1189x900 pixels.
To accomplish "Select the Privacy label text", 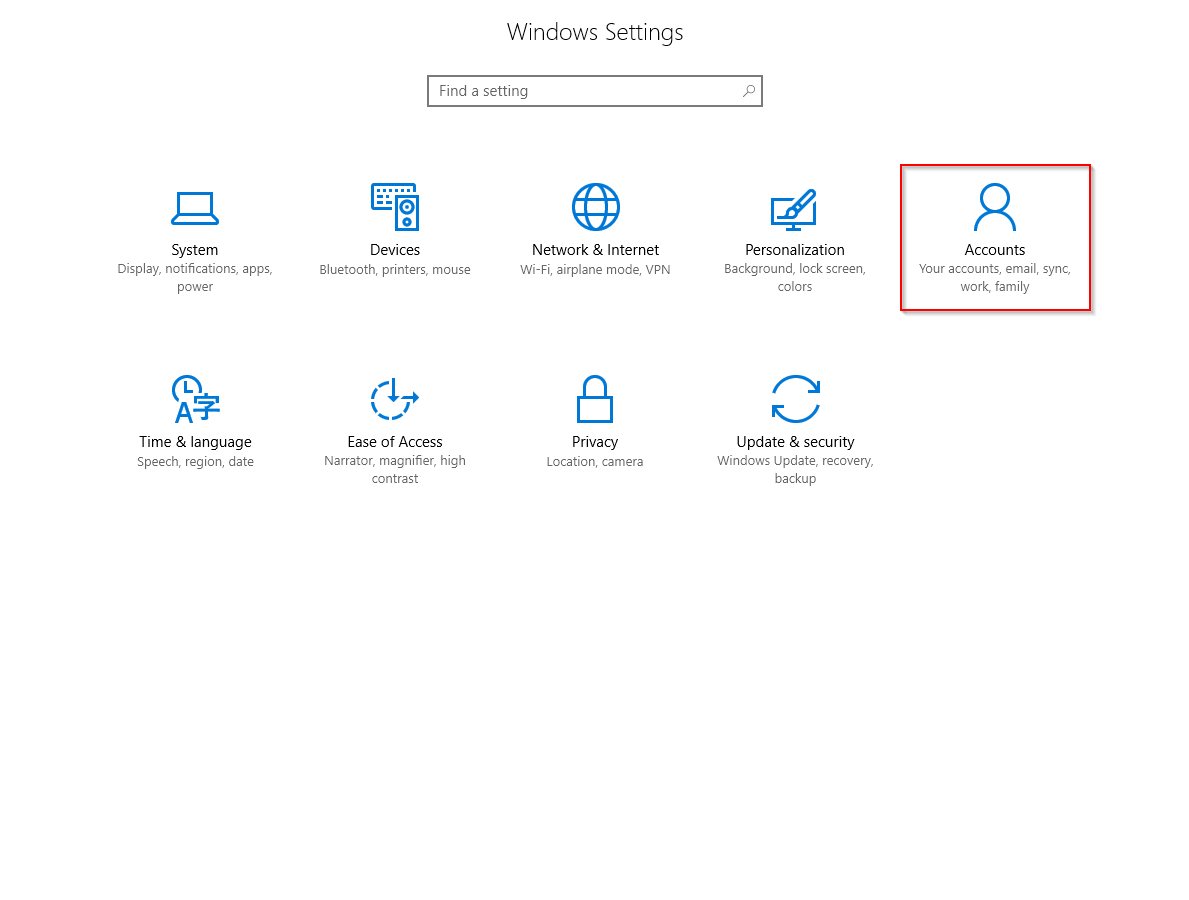I will [x=595, y=442].
